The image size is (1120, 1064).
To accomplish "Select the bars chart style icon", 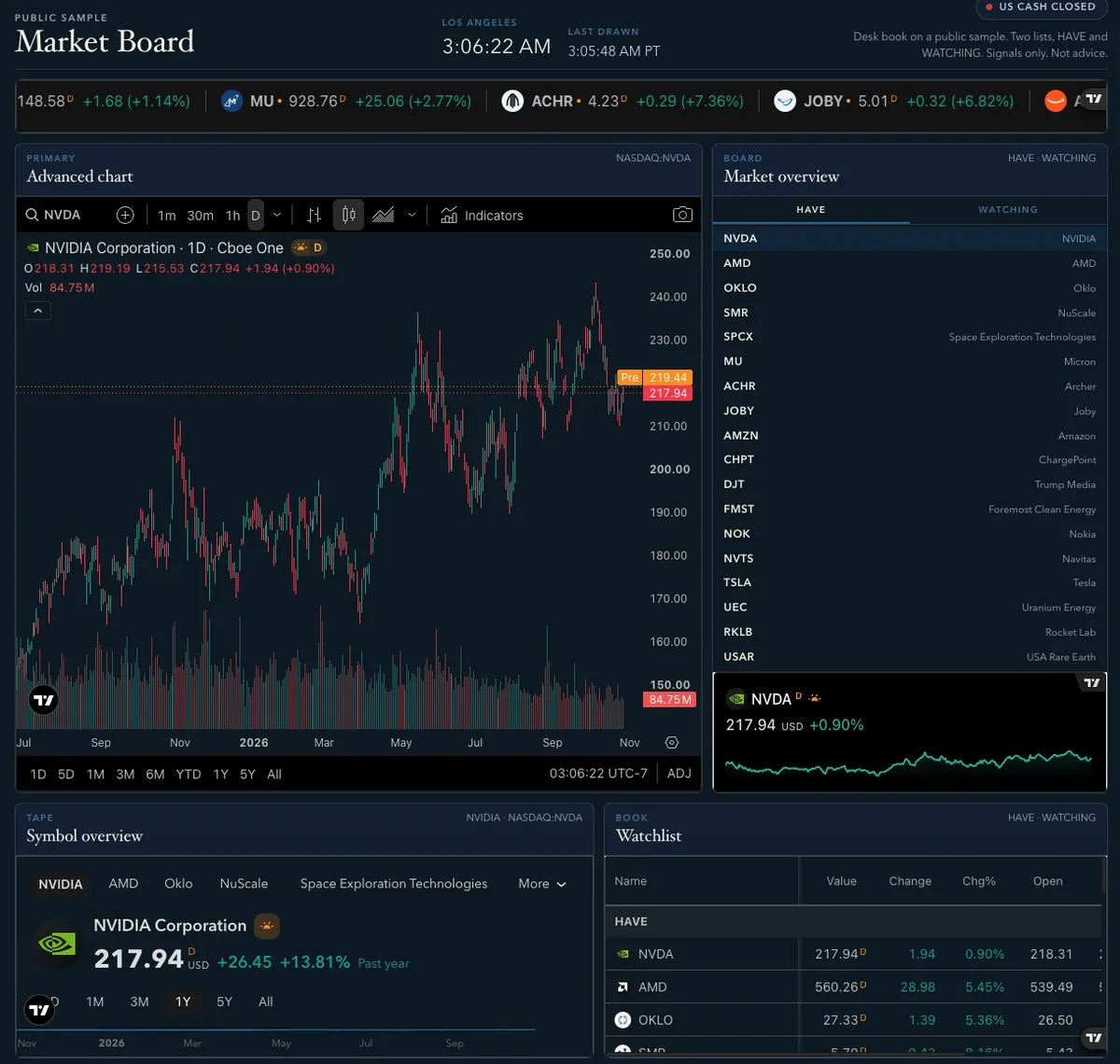I will (x=314, y=215).
